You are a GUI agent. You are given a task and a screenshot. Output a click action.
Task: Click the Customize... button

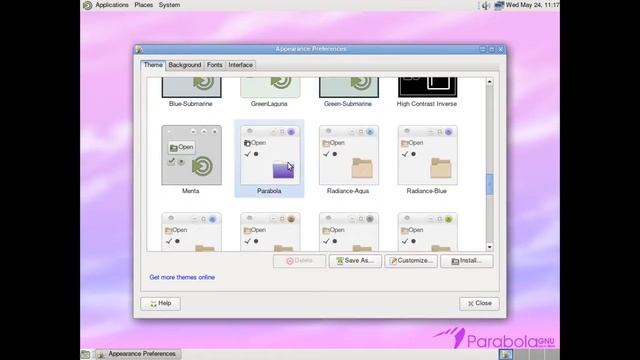click(x=411, y=261)
